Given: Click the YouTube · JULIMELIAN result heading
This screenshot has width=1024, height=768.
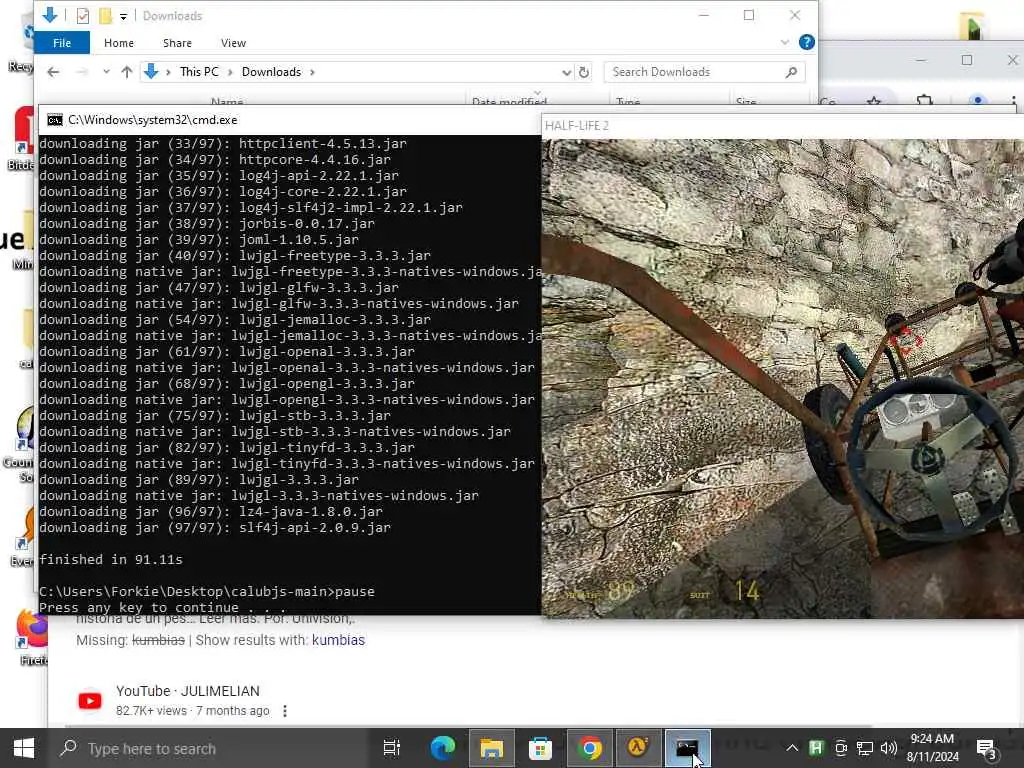Looking at the screenshot, I should (187, 691).
